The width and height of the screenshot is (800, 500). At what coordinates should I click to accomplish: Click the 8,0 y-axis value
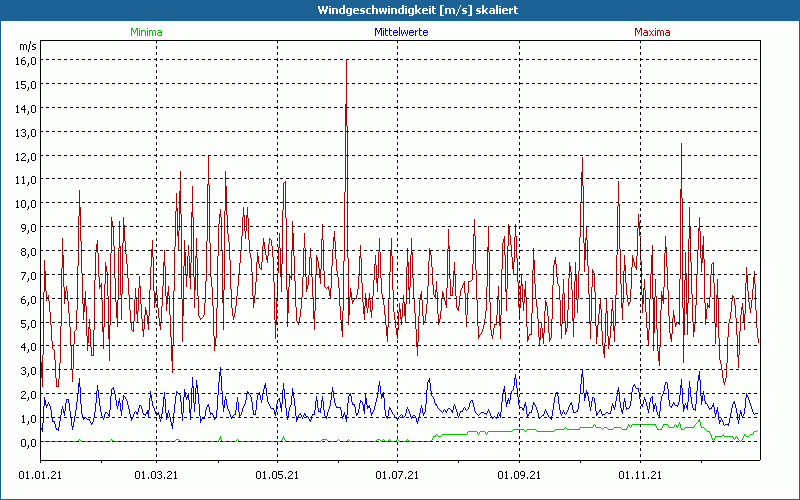click(30, 252)
